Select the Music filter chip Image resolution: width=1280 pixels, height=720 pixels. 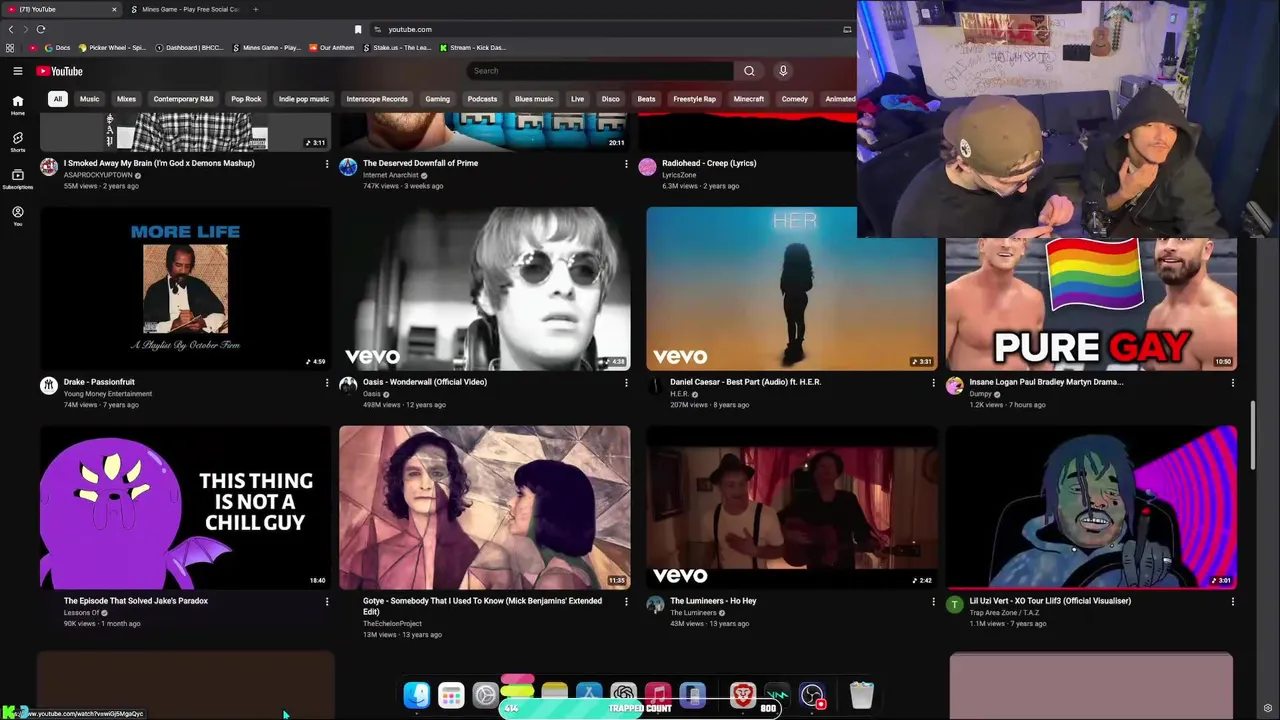click(x=89, y=99)
